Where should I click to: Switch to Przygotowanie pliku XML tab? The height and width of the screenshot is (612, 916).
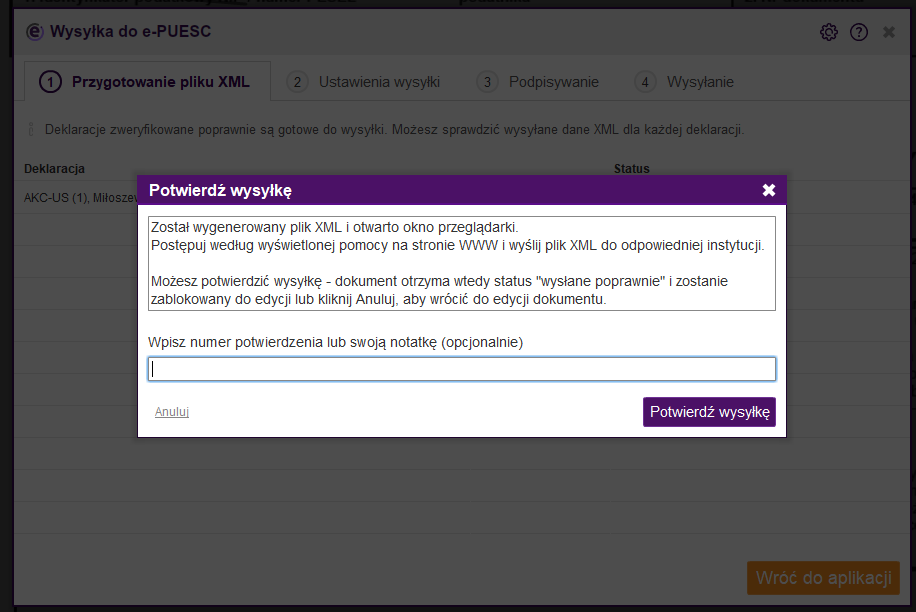pyautogui.click(x=147, y=82)
